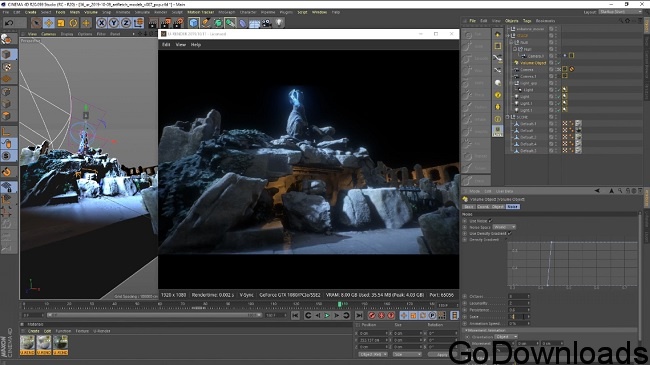Image resolution: width=650 pixels, height=365 pixels.
Task: Activate the Rotate tool
Action: coord(73,23)
